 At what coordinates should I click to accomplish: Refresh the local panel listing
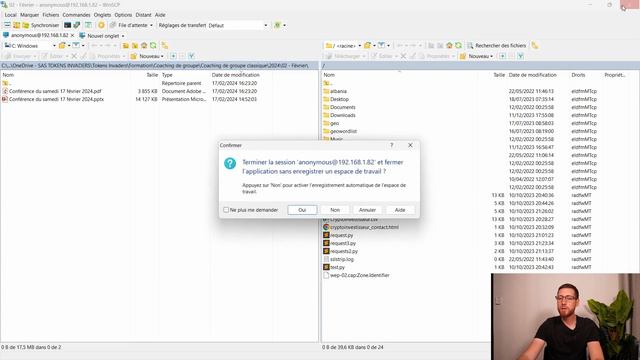[153, 46]
